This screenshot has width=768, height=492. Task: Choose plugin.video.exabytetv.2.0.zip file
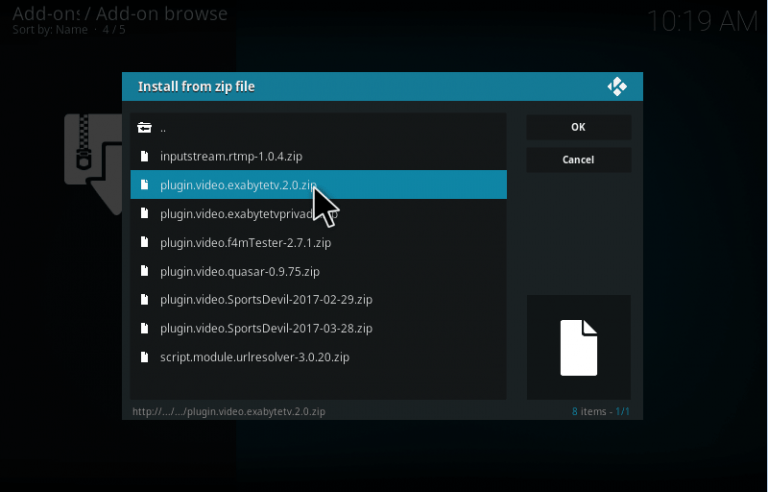pos(238,185)
